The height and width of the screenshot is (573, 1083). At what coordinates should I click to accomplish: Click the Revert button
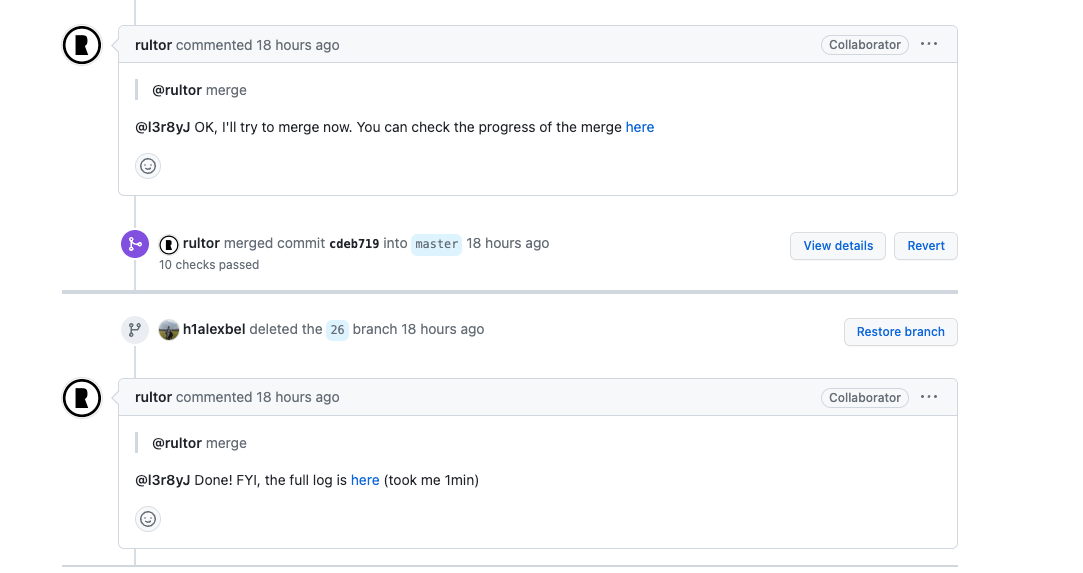pos(926,246)
